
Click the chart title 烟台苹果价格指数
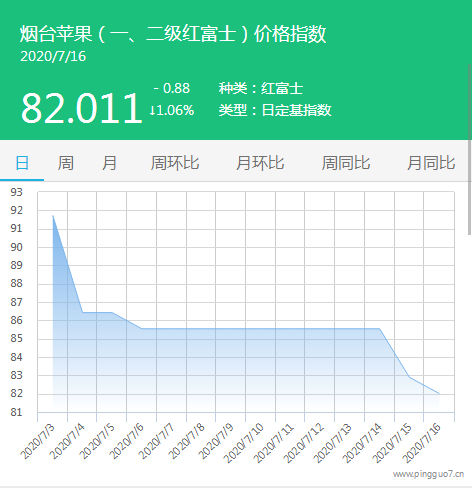click(x=173, y=34)
